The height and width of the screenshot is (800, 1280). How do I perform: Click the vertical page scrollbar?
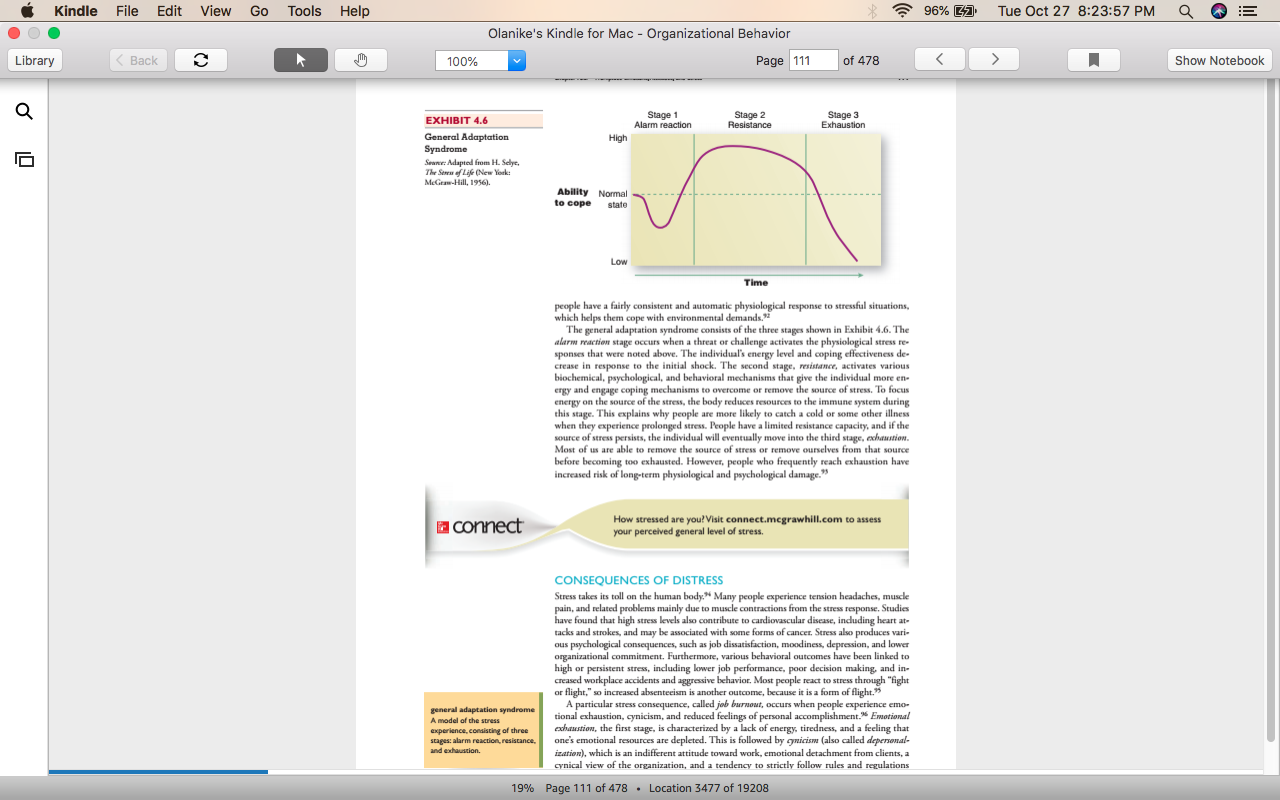1272,410
